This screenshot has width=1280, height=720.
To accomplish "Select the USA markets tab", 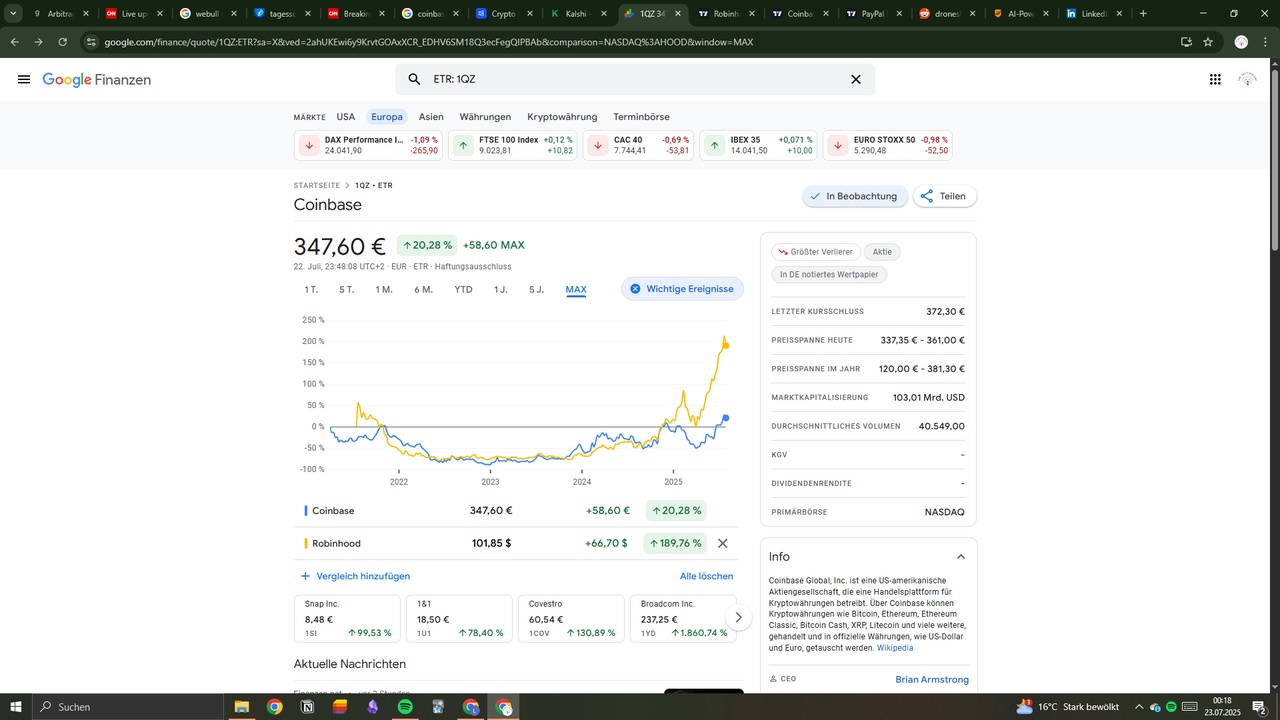I will tap(346, 117).
